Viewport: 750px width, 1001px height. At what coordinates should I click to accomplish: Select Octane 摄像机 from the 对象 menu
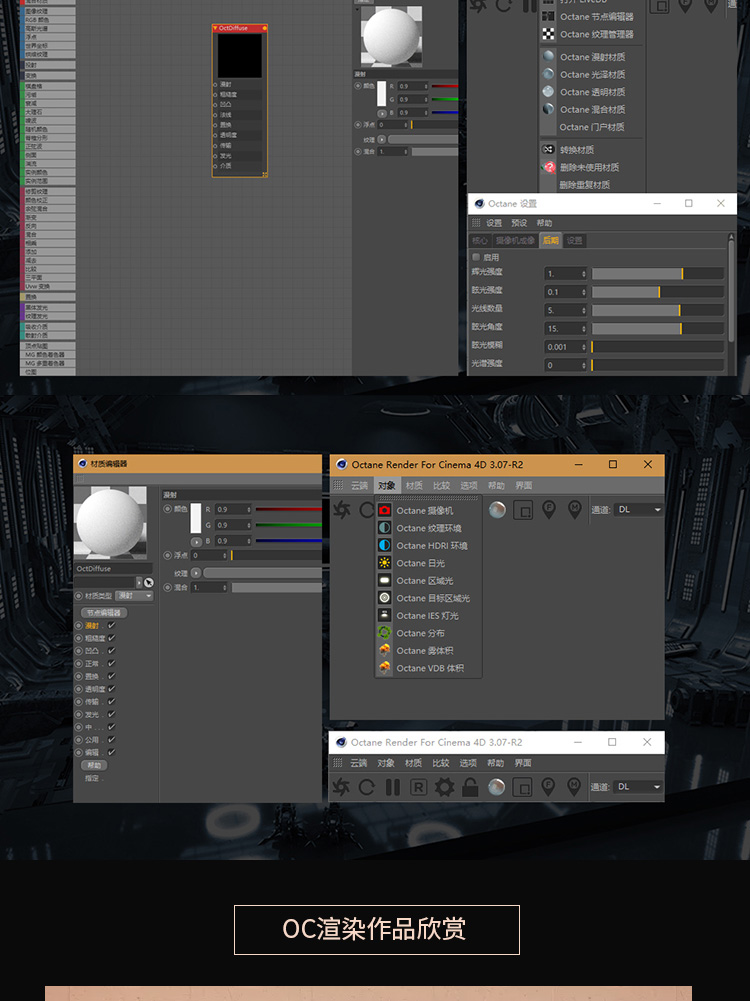(x=428, y=511)
